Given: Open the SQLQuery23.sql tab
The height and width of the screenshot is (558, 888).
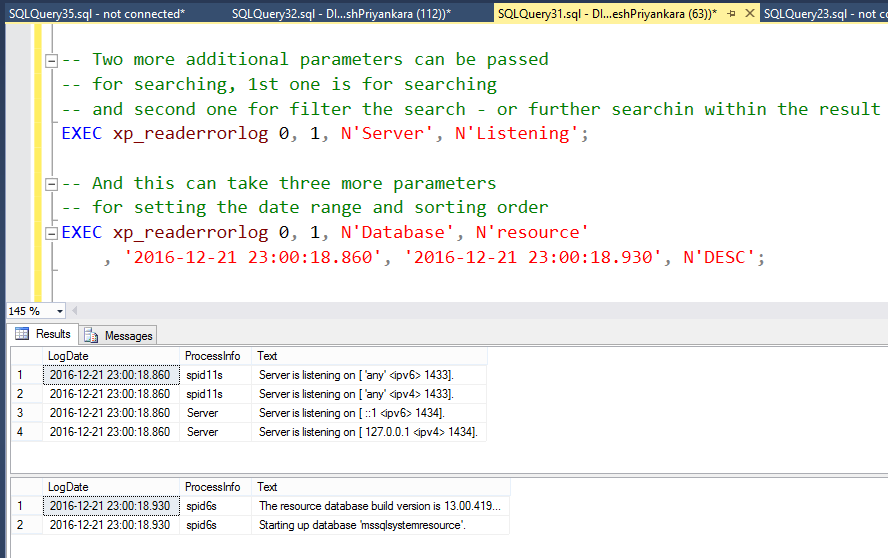Looking at the screenshot, I should point(825,14).
